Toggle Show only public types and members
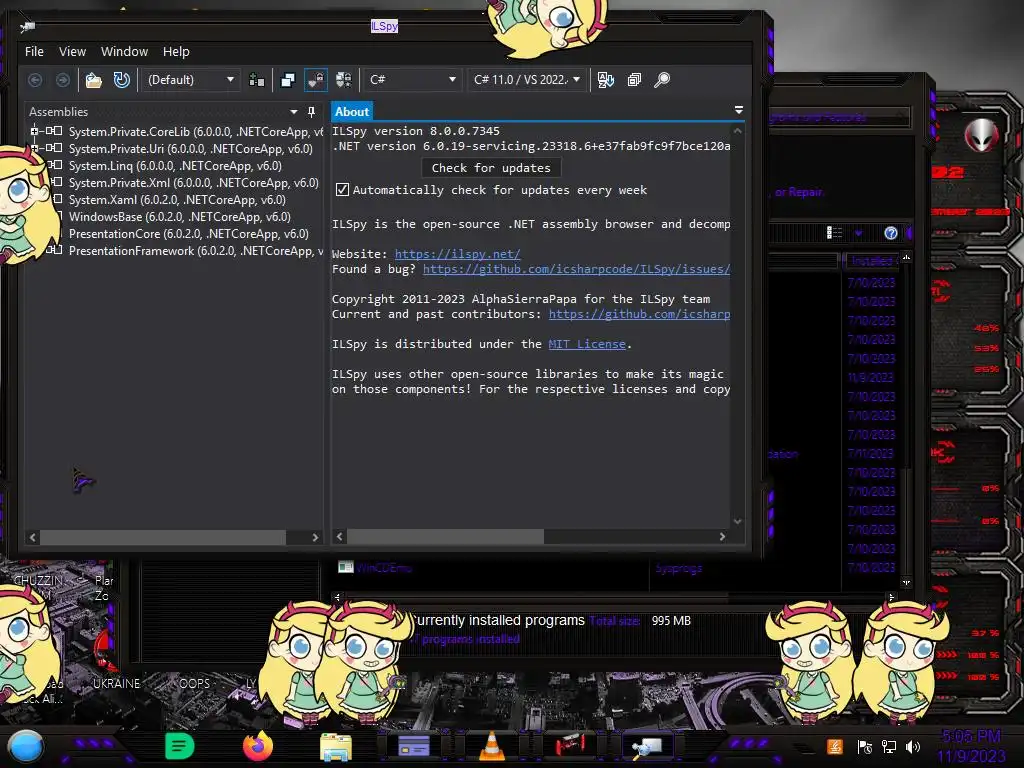Image resolution: width=1024 pixels, height=768 pixels. [x=287, y=80]
